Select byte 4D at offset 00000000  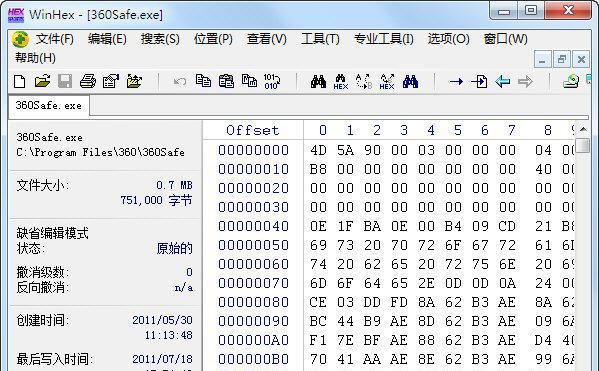[318, 150]
